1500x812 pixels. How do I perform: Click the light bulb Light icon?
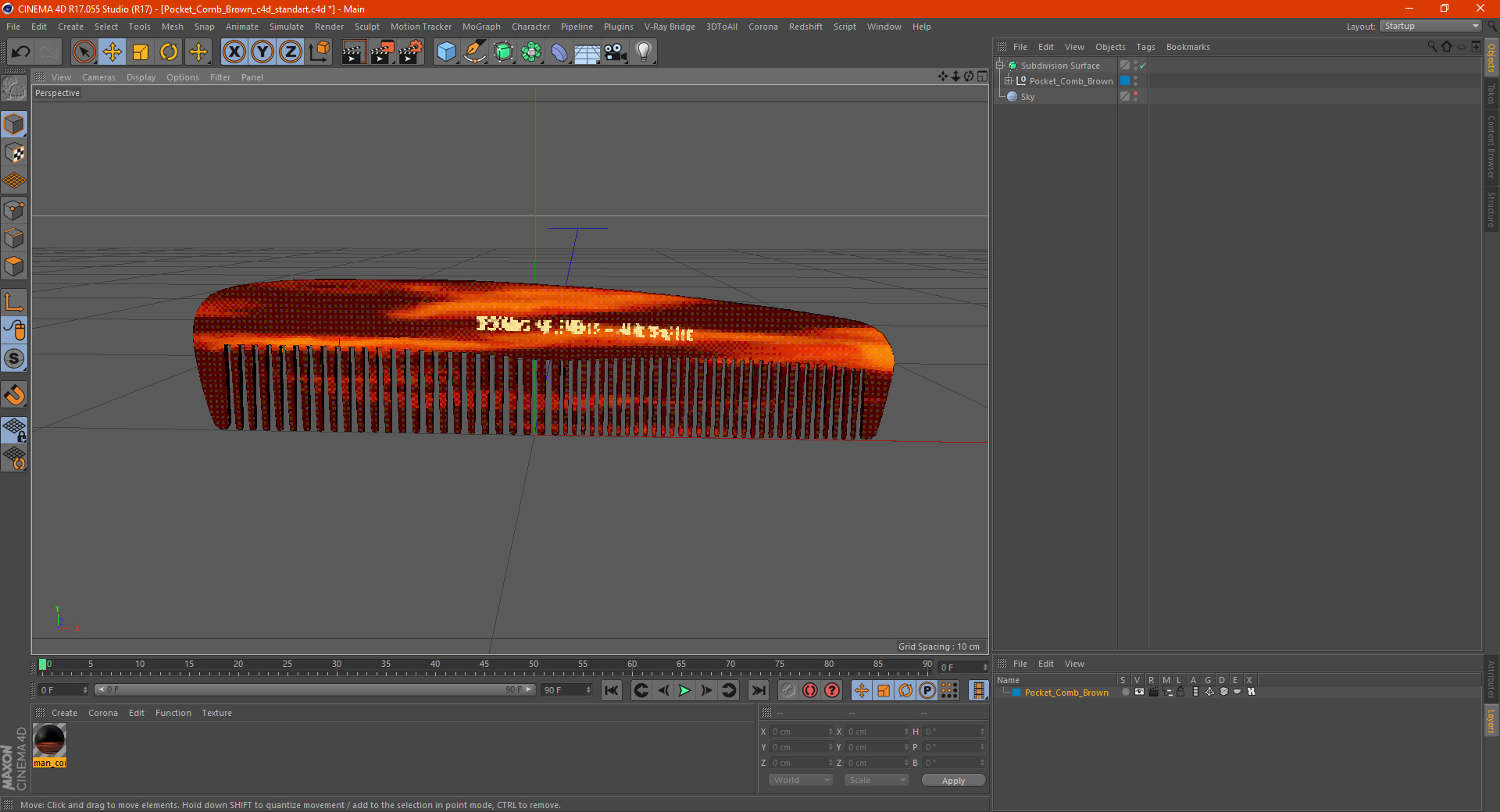pyautogui.click(x=644, y=52)
